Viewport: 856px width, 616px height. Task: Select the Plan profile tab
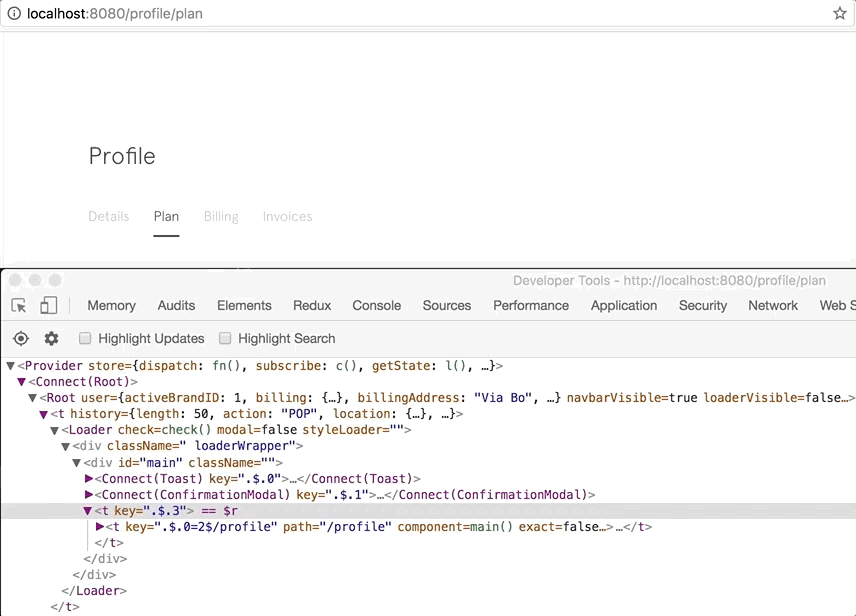(166, 216)
